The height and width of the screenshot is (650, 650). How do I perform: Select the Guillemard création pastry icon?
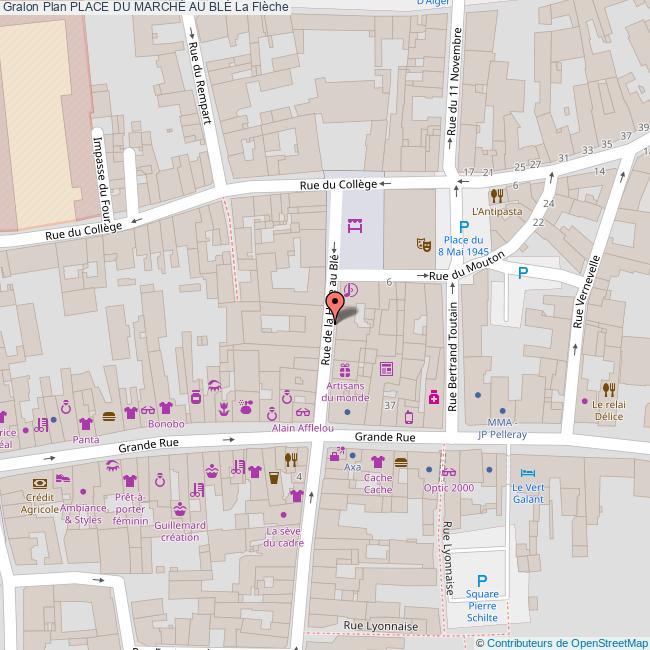pyautogui.click(x=179, y=508)
